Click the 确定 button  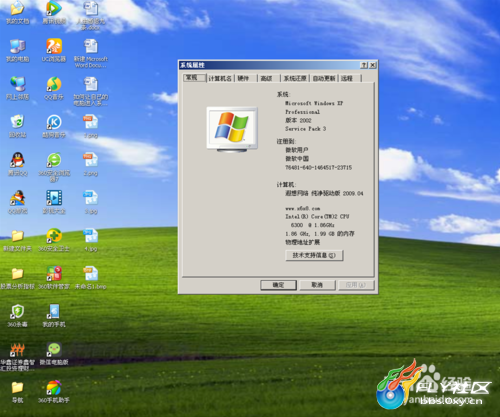point(278,285)
